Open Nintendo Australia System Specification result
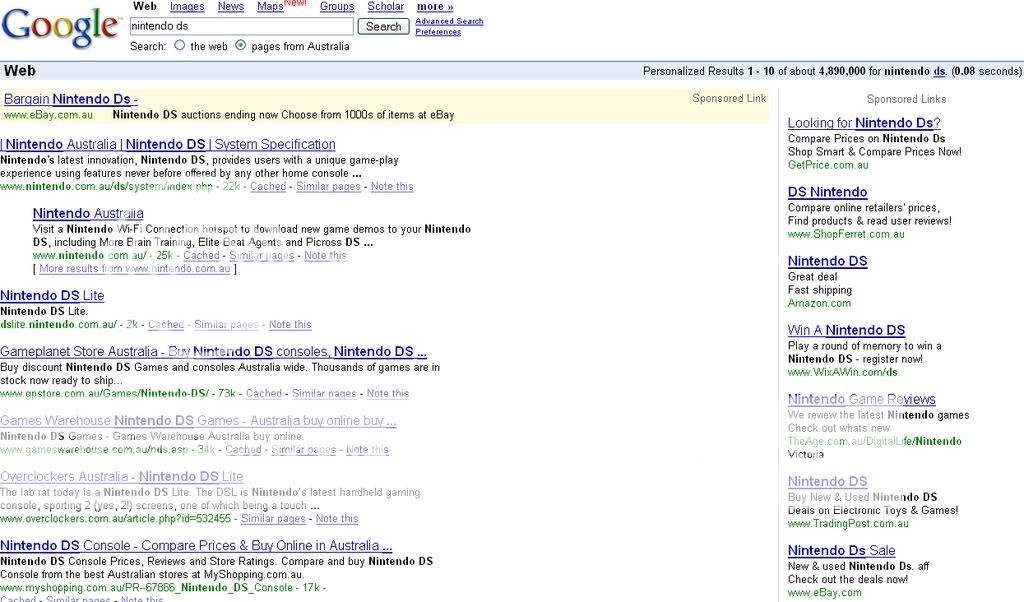This screenshot has height=602, width=1024. [168, 144]
